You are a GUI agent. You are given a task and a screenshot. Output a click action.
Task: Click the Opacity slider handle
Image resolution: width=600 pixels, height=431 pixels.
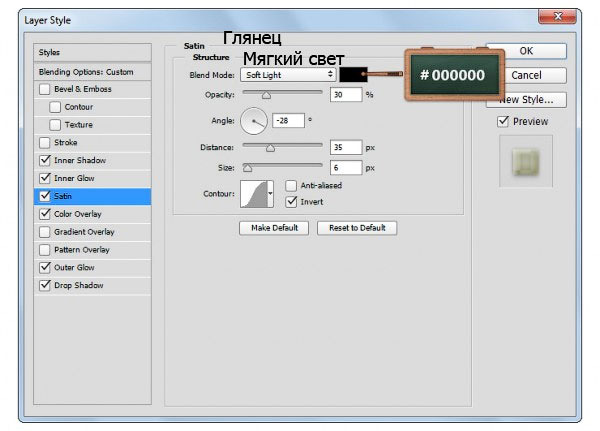point(266,95)
